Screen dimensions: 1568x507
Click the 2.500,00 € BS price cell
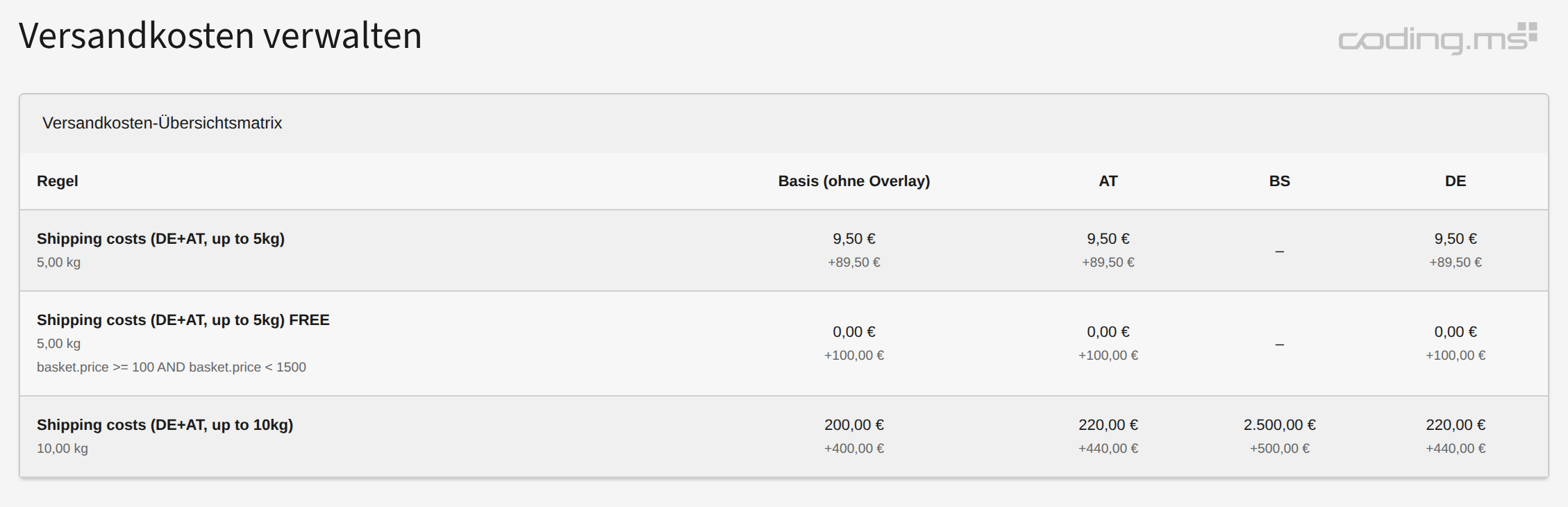[1279, 425]
